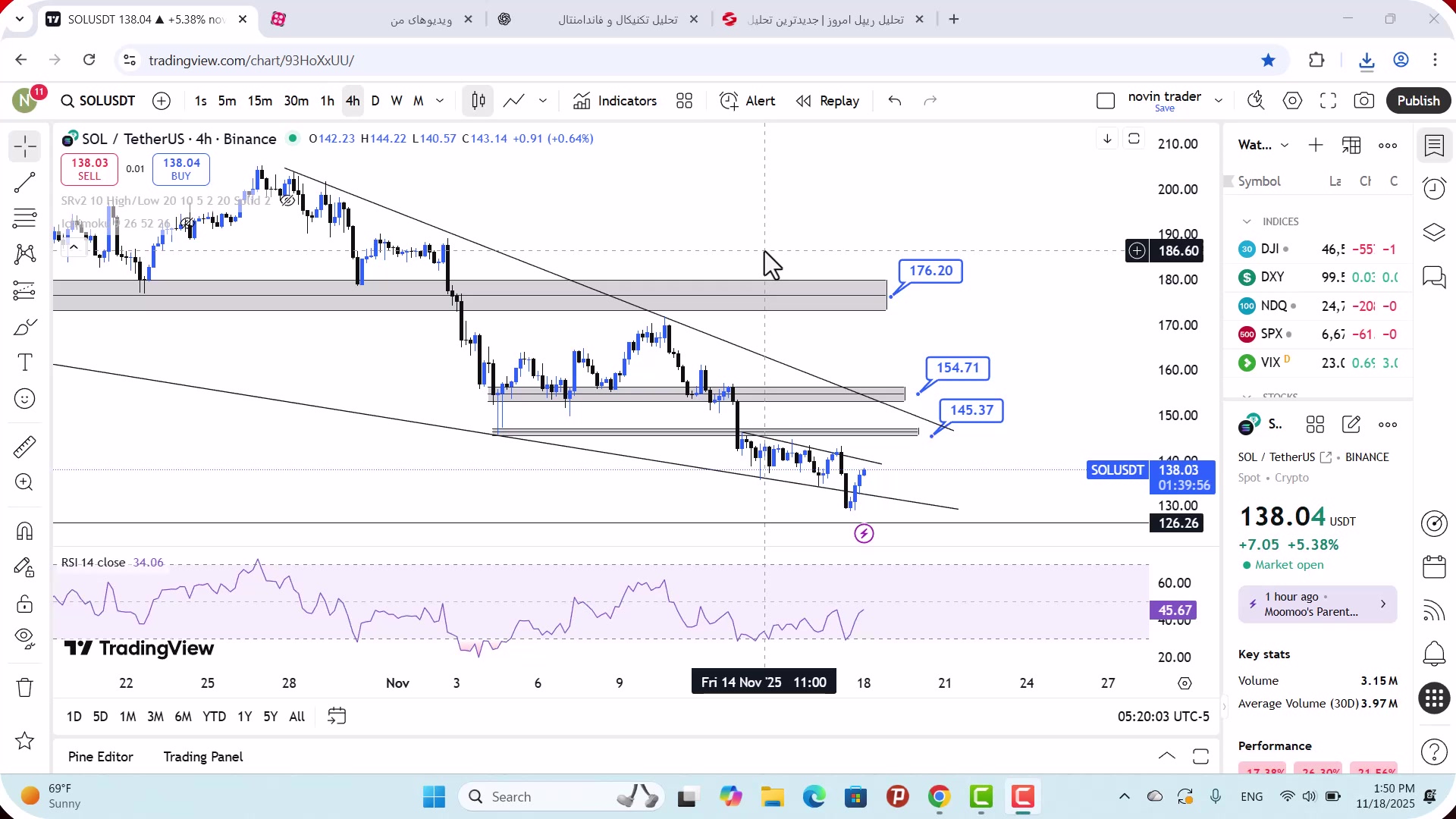This screenshot has width=1456, height=819.
Task: Toggle hide all drawings eye icon
Action: click(25, 639)
